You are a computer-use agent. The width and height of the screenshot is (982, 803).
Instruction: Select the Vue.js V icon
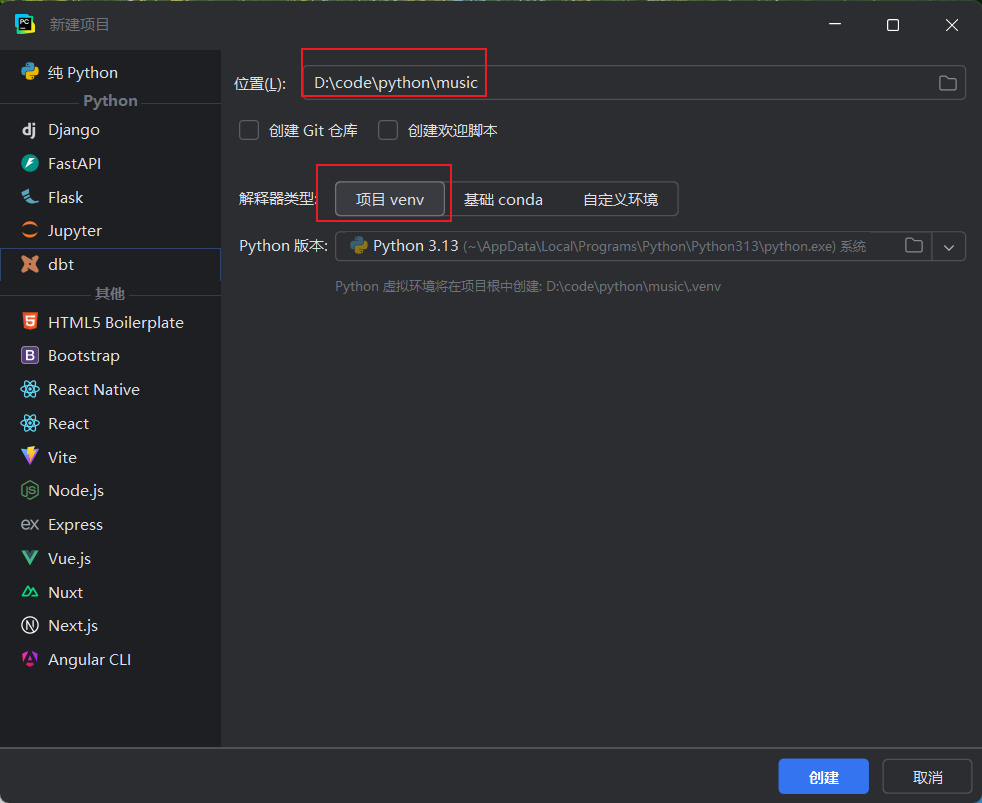(29, 558)
